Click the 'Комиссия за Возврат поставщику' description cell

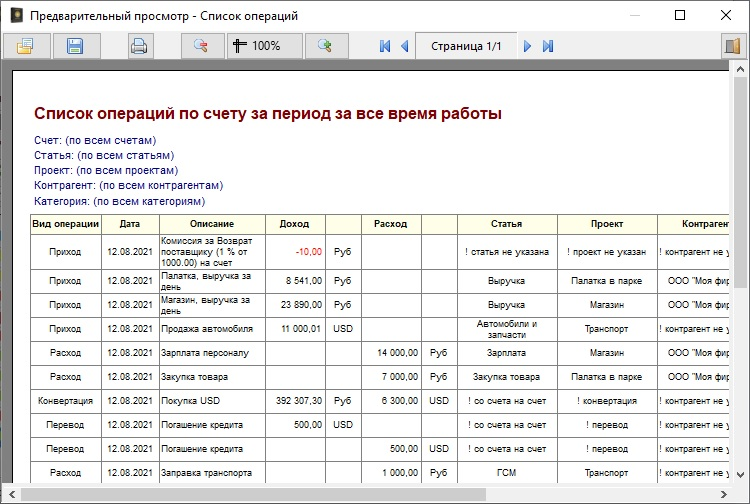212,252
